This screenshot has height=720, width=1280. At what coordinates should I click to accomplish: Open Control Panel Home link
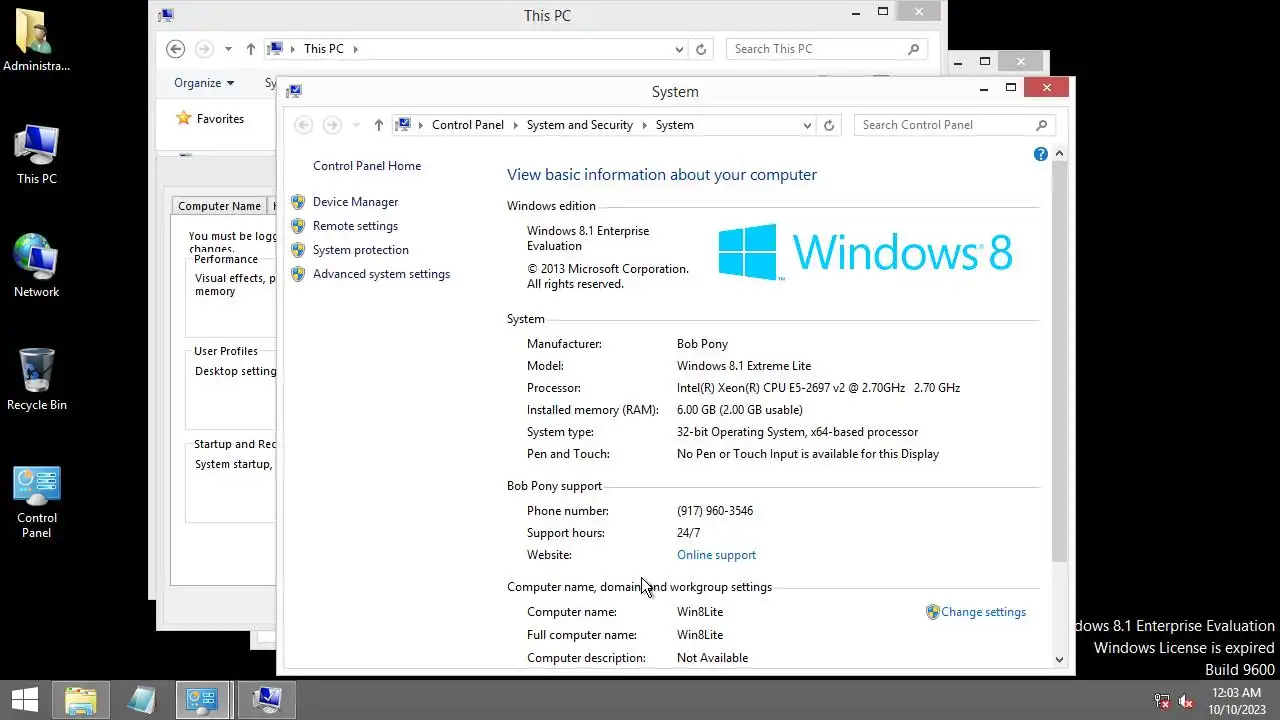pos(367,166)
